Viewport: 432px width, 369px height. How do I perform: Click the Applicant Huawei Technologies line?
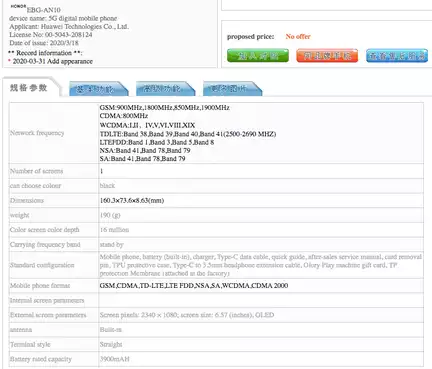(x=69, y=27)
